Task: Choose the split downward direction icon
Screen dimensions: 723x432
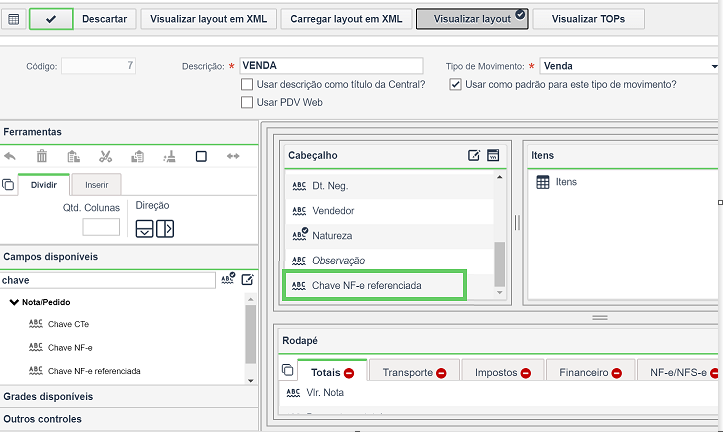Action: [x=144, y=229]
